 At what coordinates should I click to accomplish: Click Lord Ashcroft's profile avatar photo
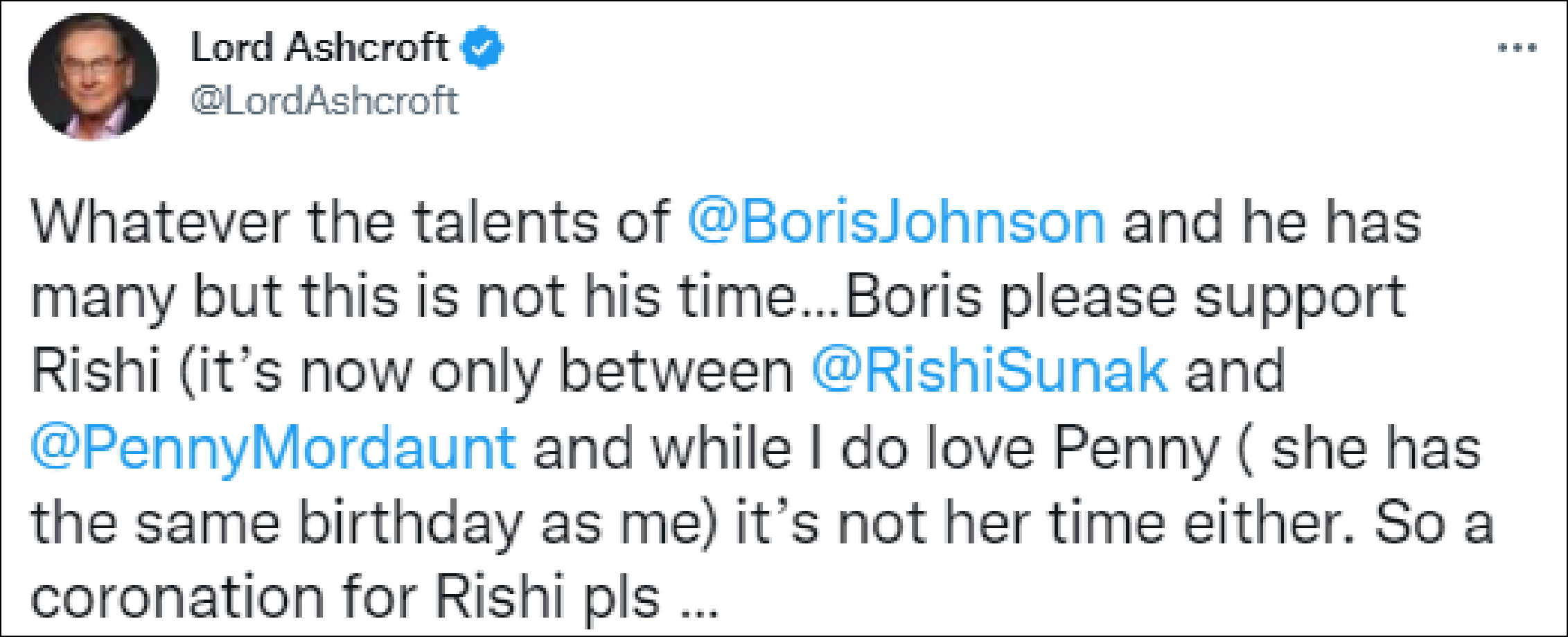coord(93,76)
